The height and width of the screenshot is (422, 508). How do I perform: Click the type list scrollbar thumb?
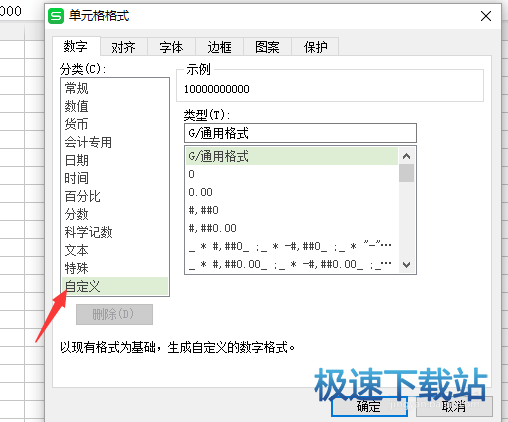click(406, 173)
